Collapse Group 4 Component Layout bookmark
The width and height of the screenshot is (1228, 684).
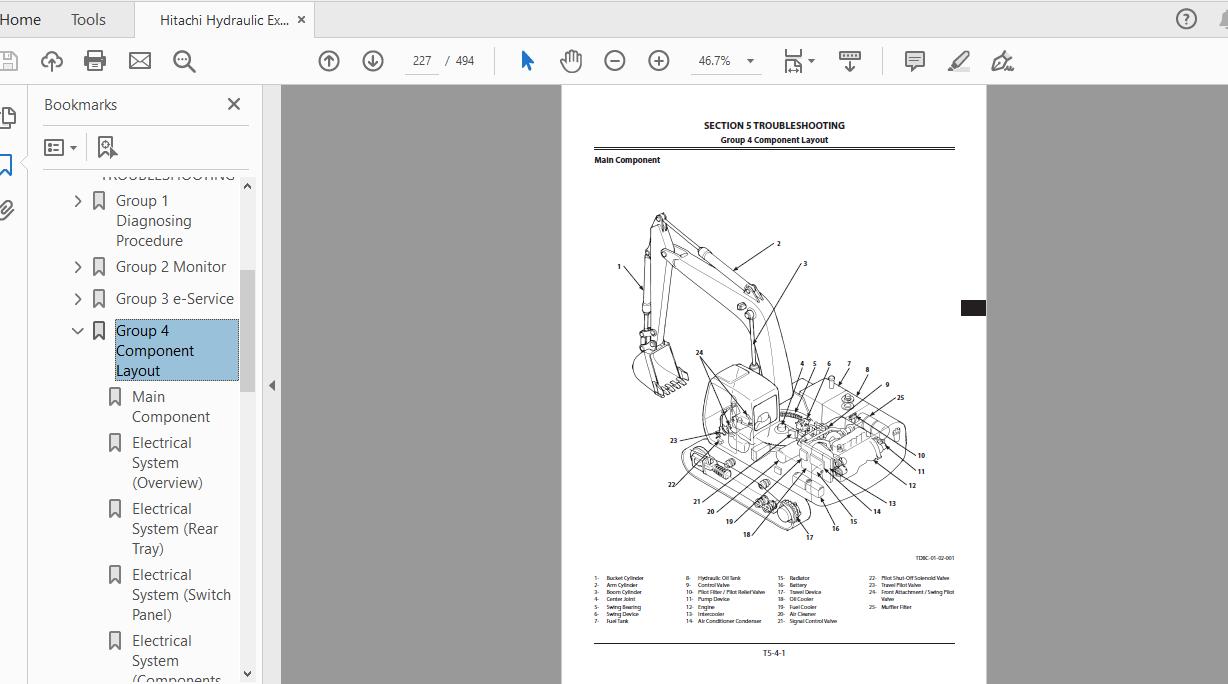click(x=78, y=331)
